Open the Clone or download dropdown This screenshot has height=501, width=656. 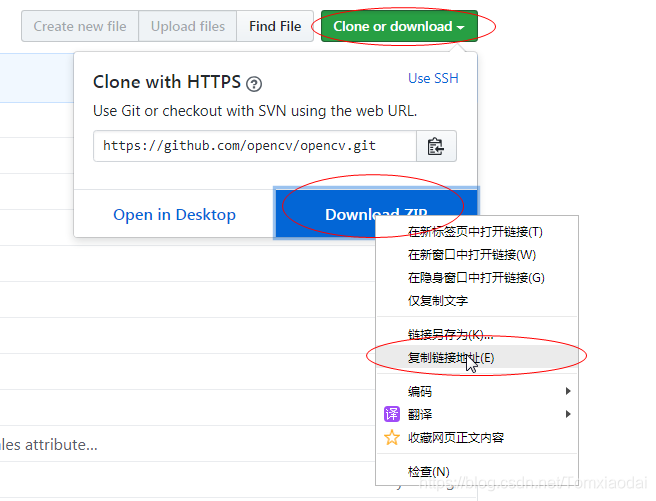(x=399, y=26)
